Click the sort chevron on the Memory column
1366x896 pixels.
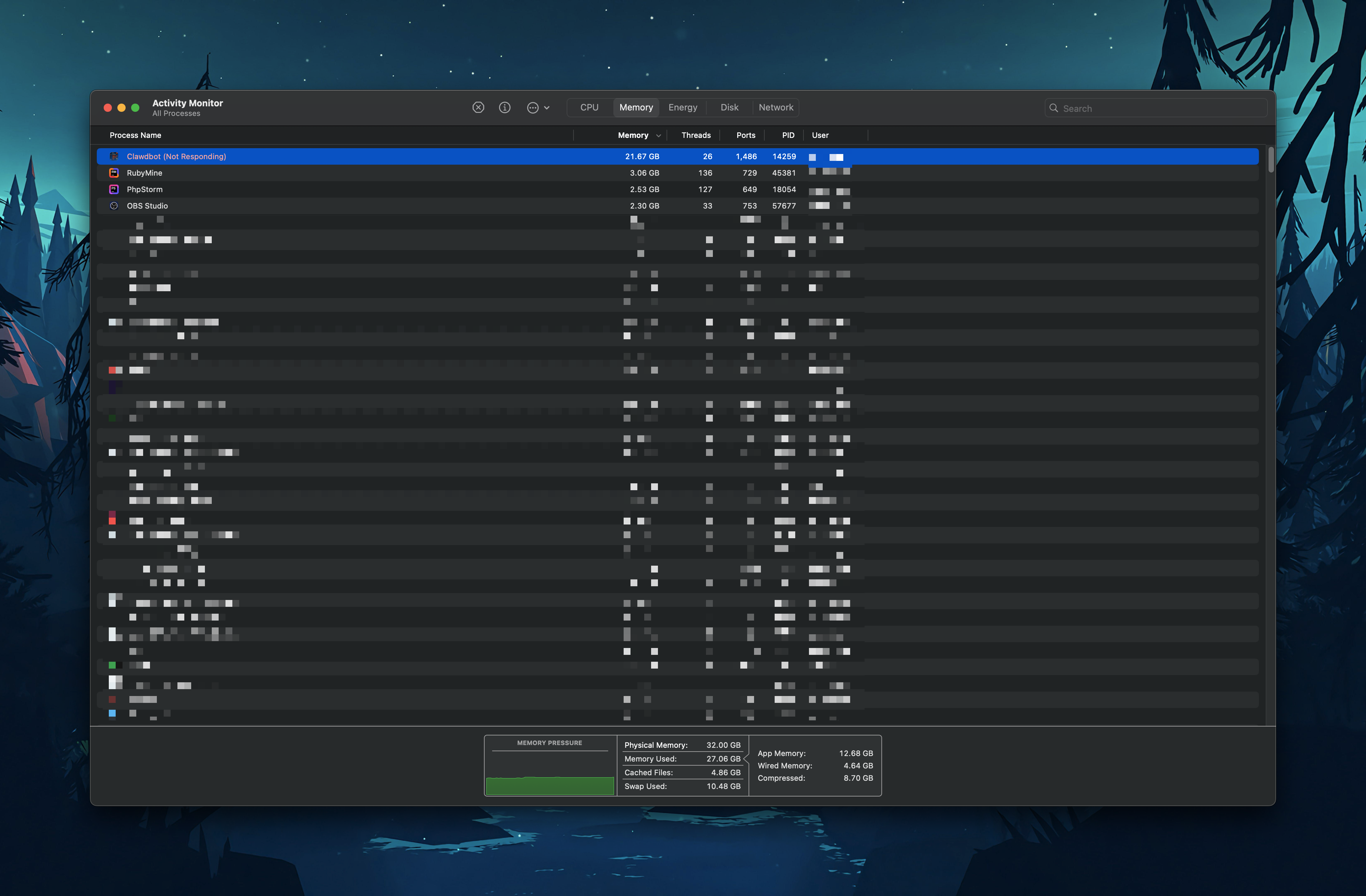point(658,135)
